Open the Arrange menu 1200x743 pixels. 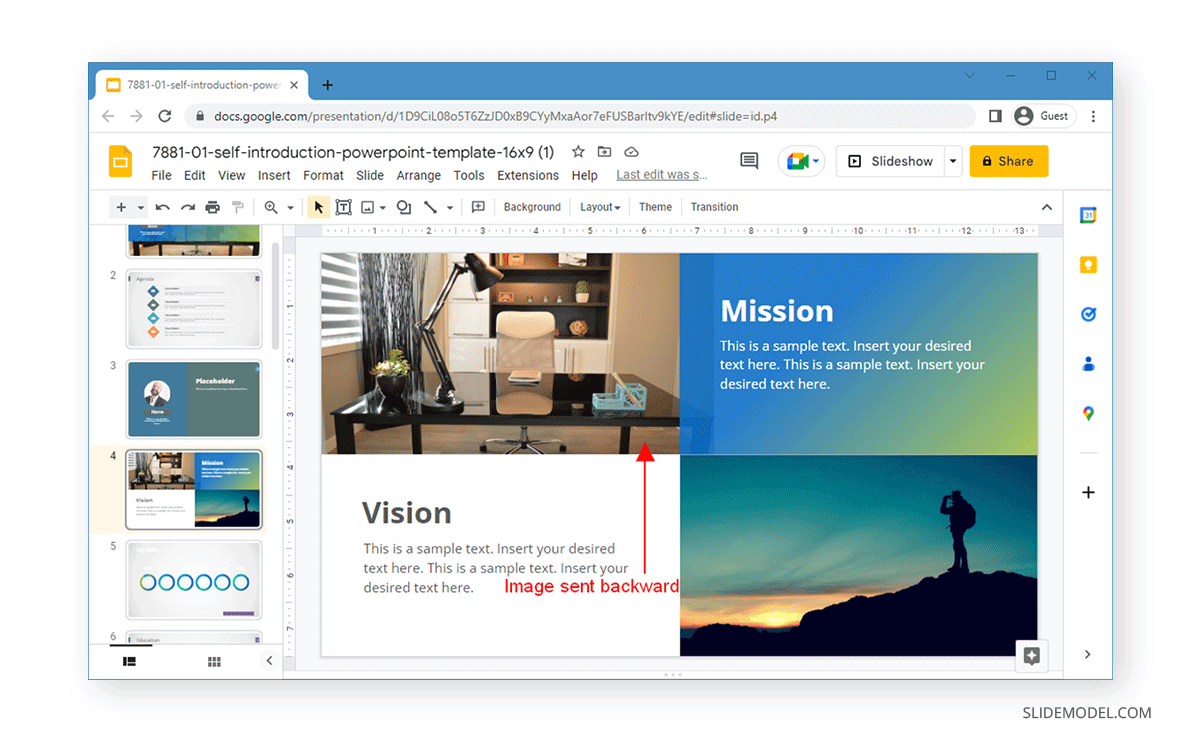coord(419,175)
